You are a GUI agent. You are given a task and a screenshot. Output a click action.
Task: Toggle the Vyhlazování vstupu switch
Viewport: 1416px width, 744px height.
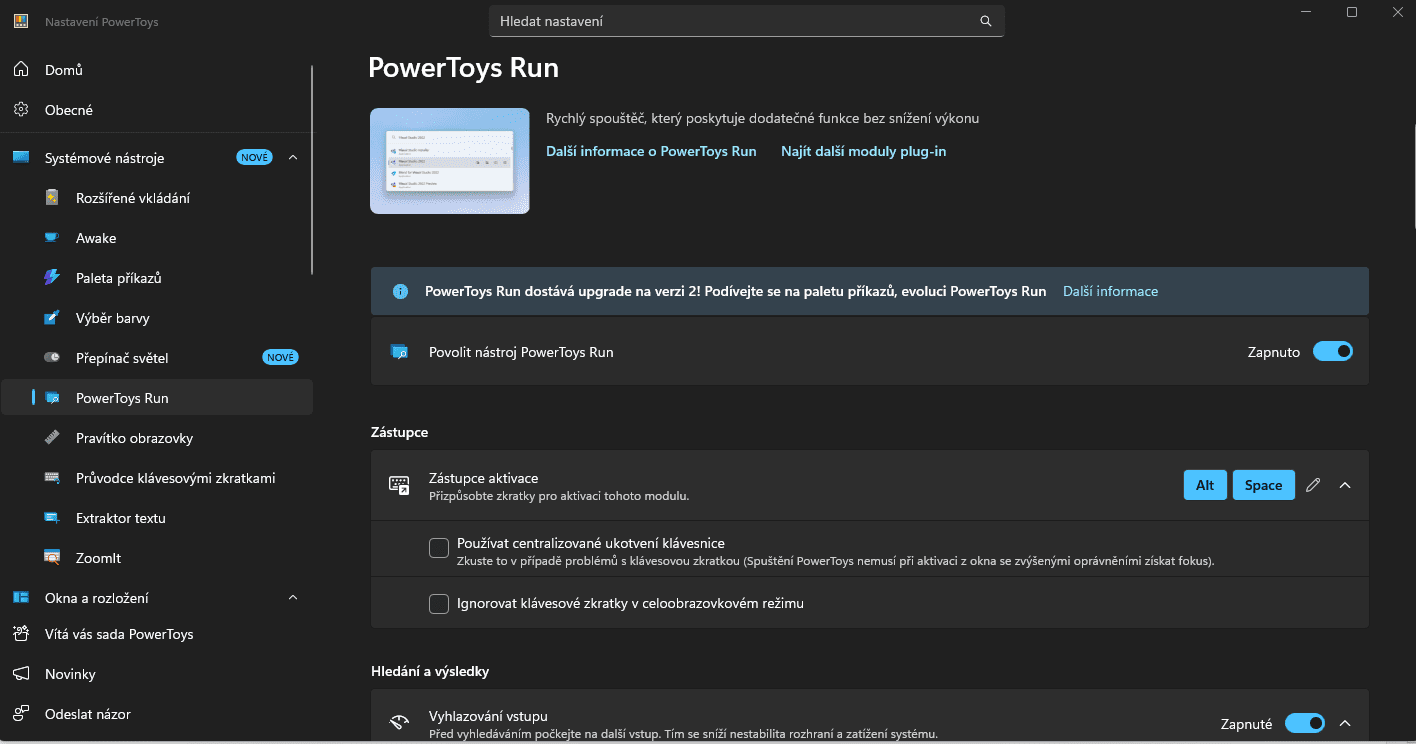pos(1304,723)
